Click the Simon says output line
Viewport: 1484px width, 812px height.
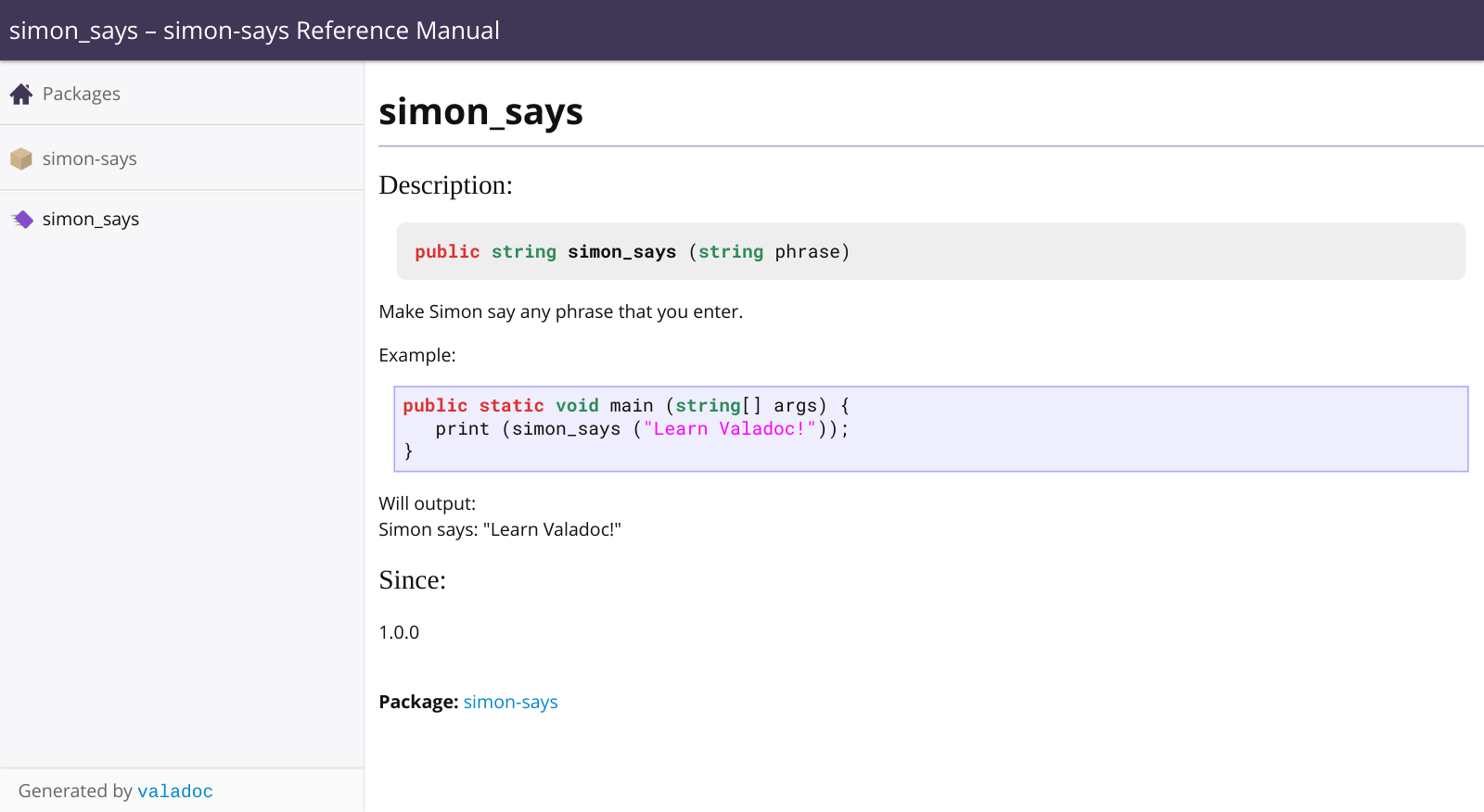tap(499, 529)
